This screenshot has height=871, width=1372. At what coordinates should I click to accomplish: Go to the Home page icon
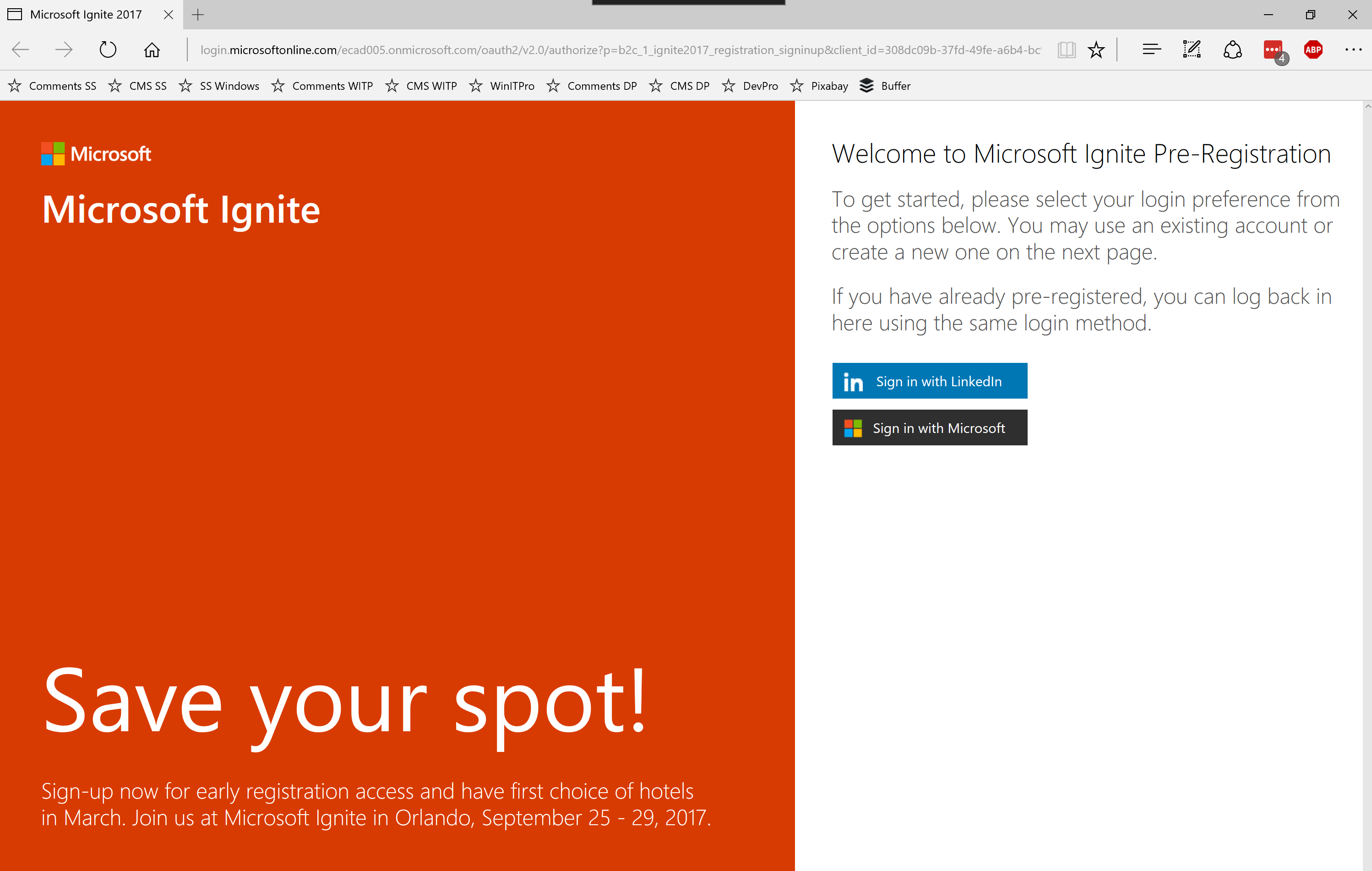152,49
